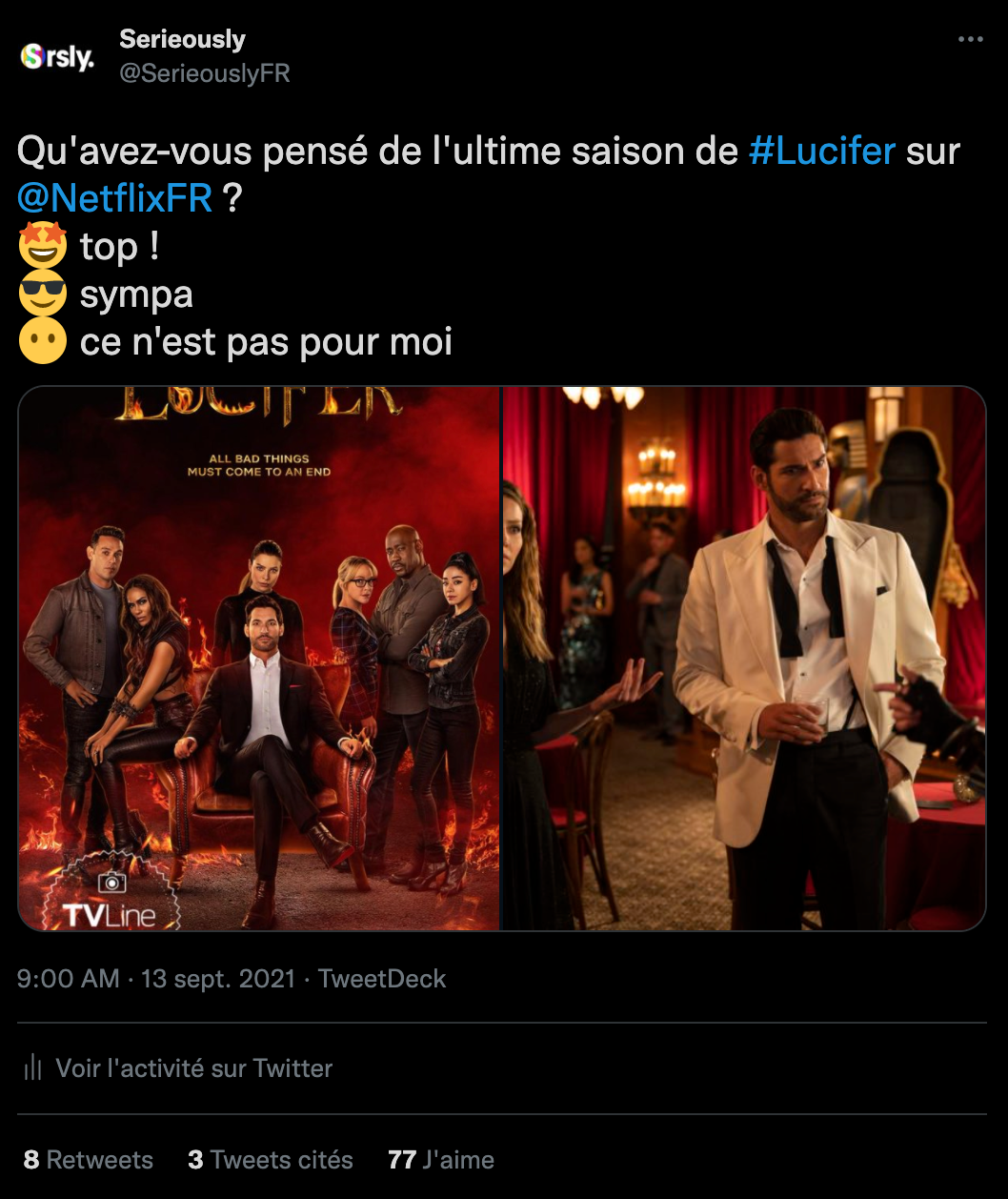The image size is (1008, 1199).
Task: Click the TweetDeck source label
Action: click(382, 979)
